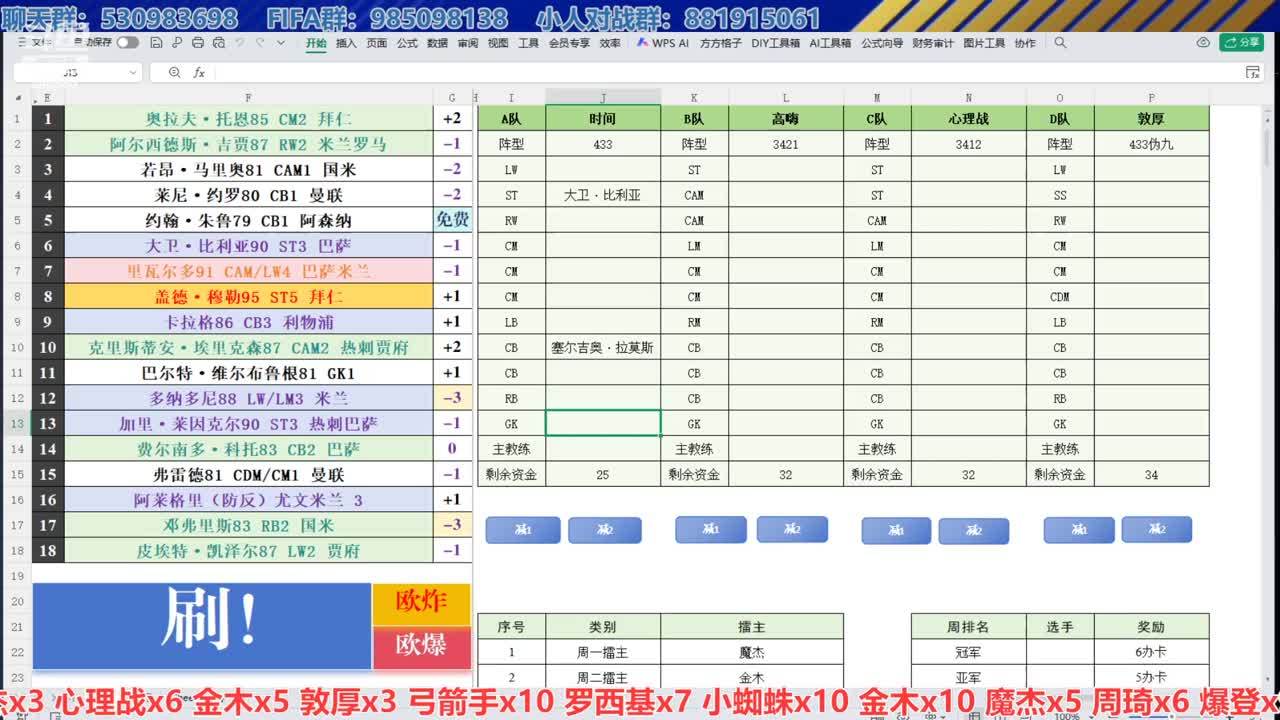Toggle the auto-save switch
1280x720 pixels.
click(127, 43)
